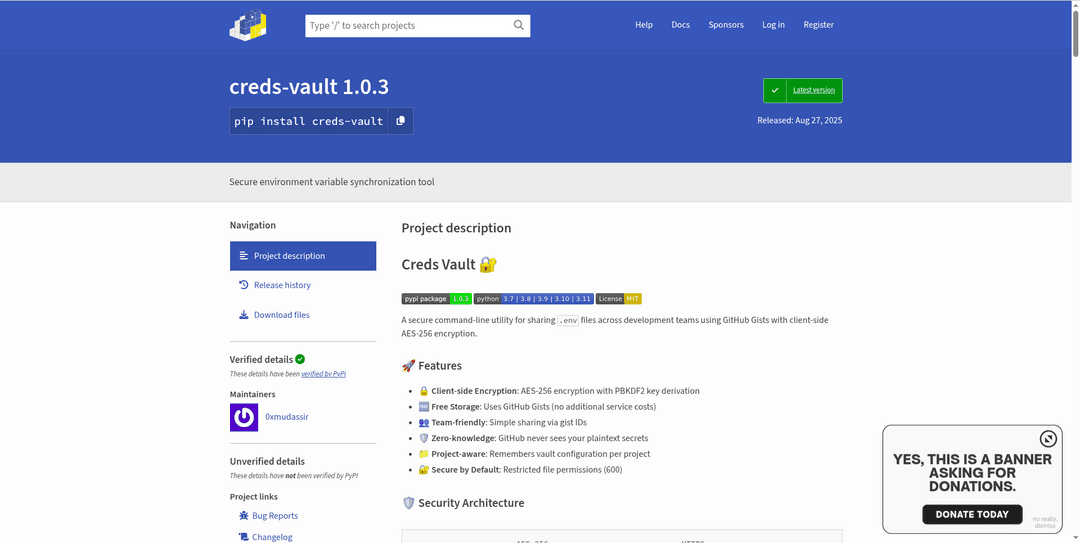
Task: Open the Log in page
Action: click(773, 25)
